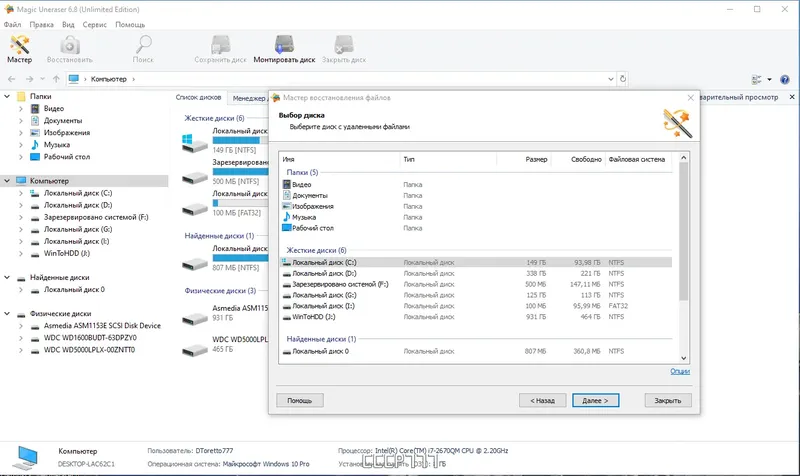The width and height of the screenshot is (800, 476).
Task: Click the Asmedia physical disk icon
Action: (x=194, y=319)
